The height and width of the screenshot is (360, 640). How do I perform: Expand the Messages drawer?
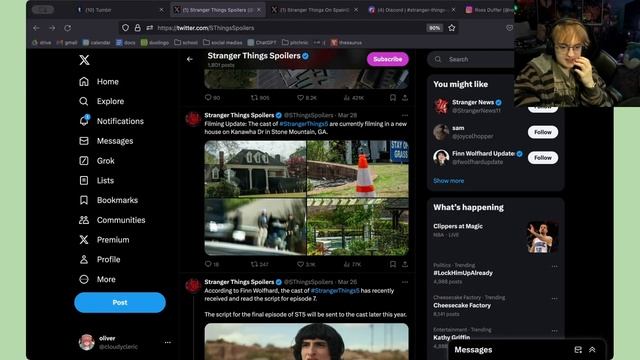592,350
